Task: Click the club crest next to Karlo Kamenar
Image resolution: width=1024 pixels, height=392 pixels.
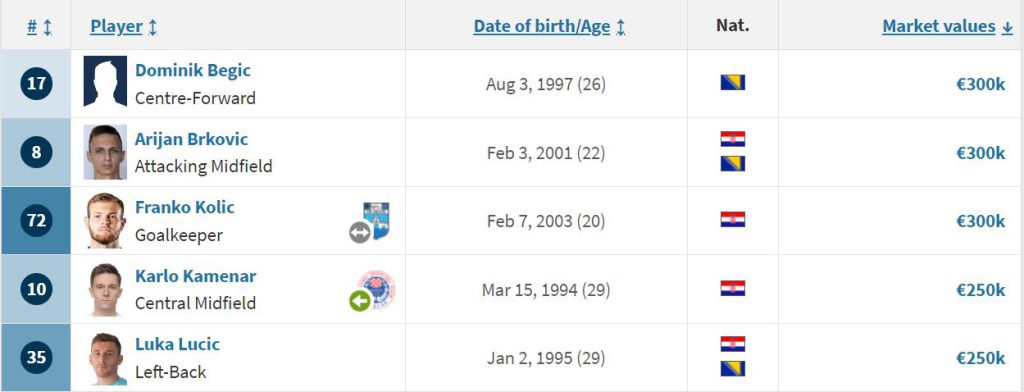Action: click(x=377, y=289)
